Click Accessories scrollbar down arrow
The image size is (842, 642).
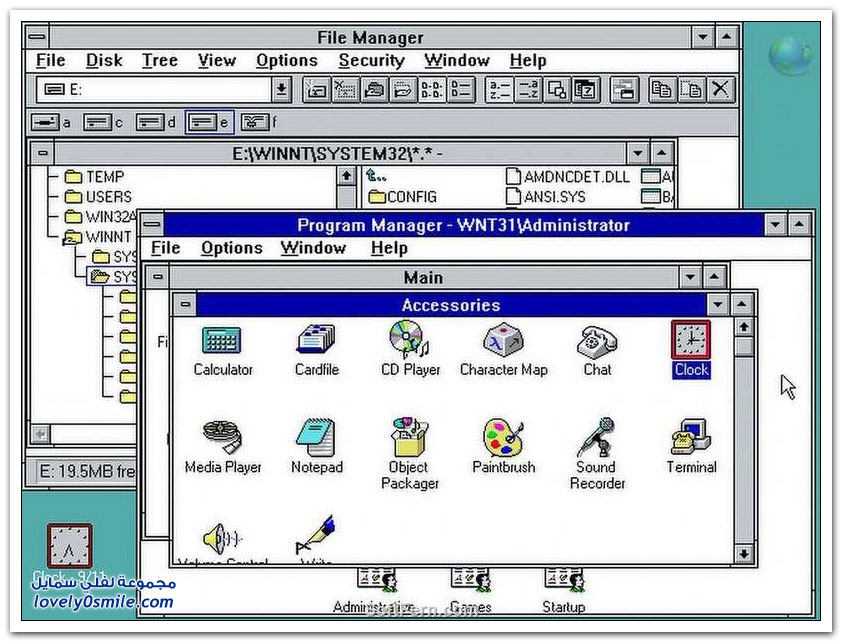coord(744,553)
